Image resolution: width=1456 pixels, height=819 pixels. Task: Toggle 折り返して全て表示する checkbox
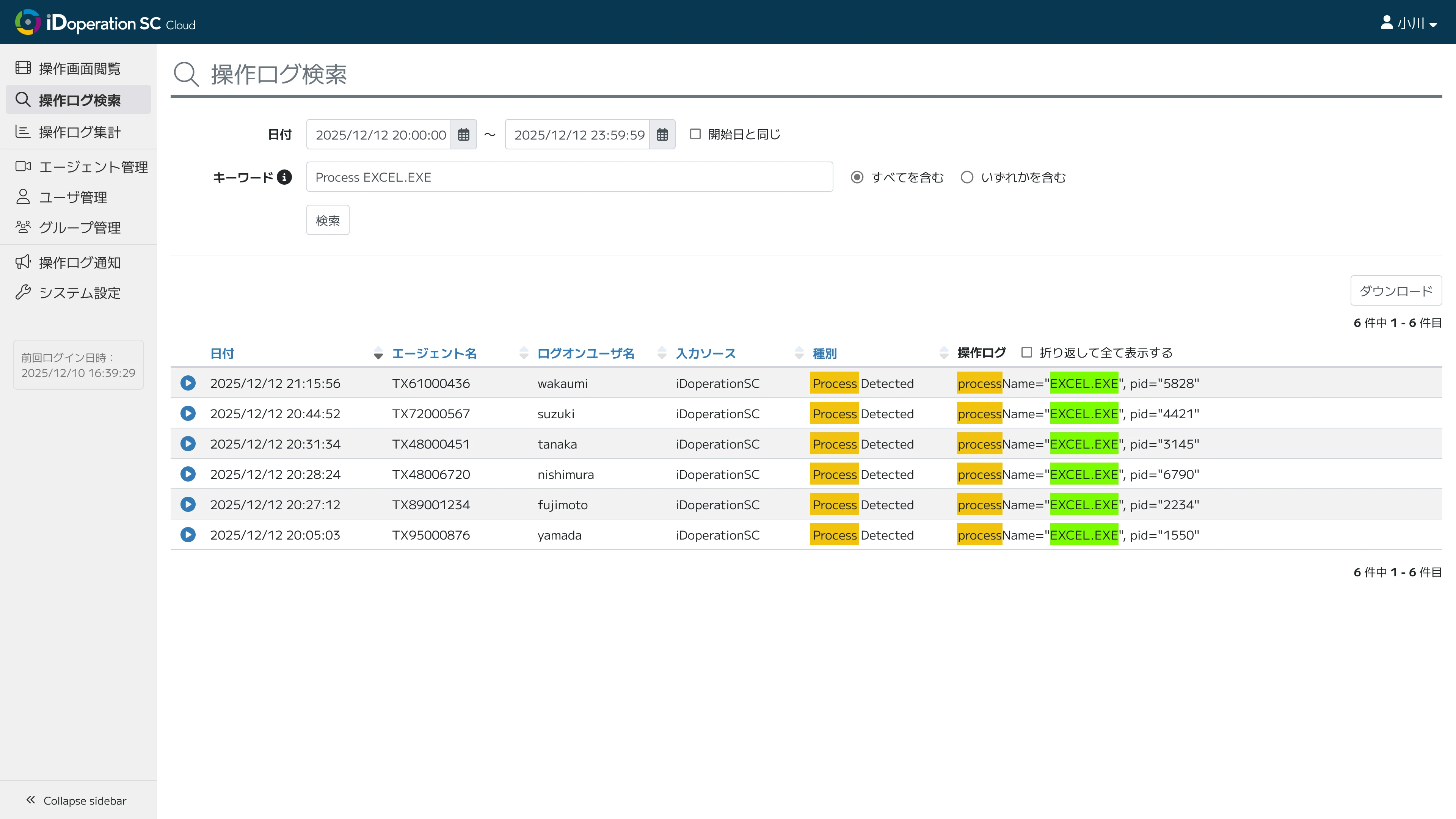pyautogui.click(x=1027, y=353)
